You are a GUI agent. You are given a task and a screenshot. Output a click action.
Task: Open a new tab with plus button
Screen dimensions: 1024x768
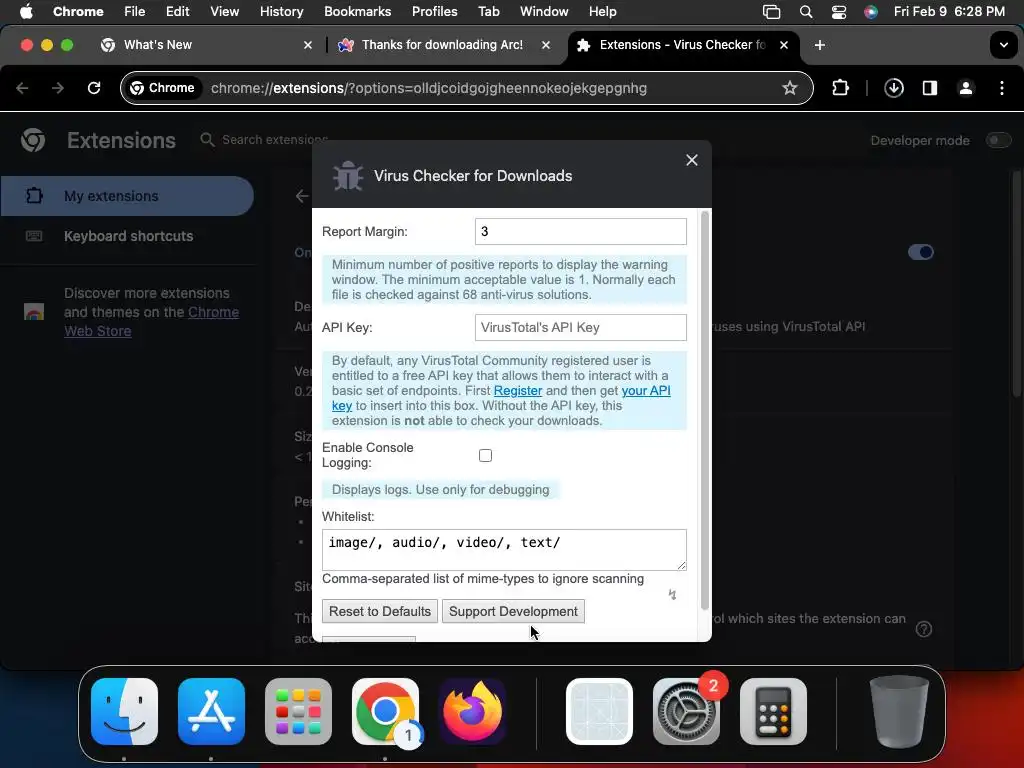coord(820,45)
